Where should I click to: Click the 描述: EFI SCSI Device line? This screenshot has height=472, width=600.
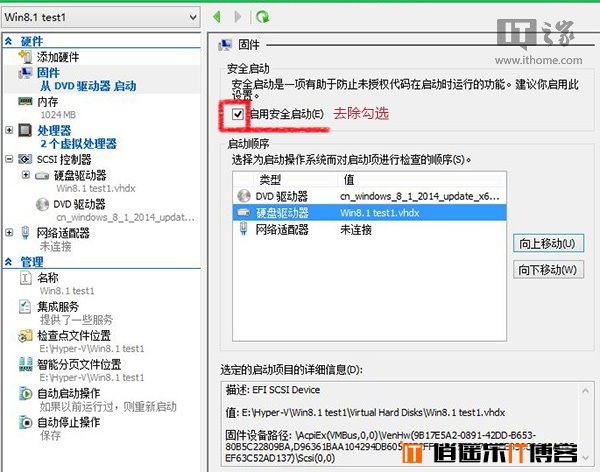[x=273, y=390]
